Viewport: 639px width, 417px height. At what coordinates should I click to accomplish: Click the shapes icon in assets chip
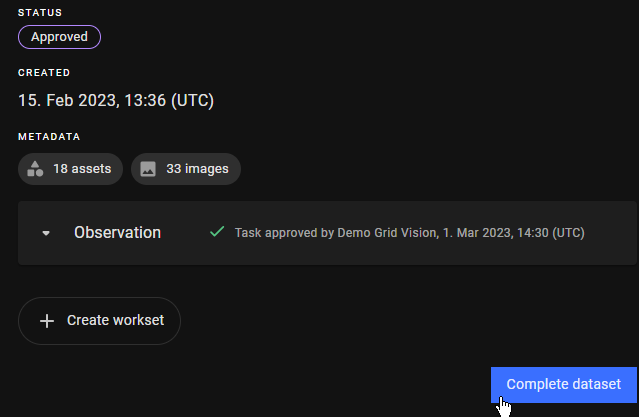pos(36,169)
